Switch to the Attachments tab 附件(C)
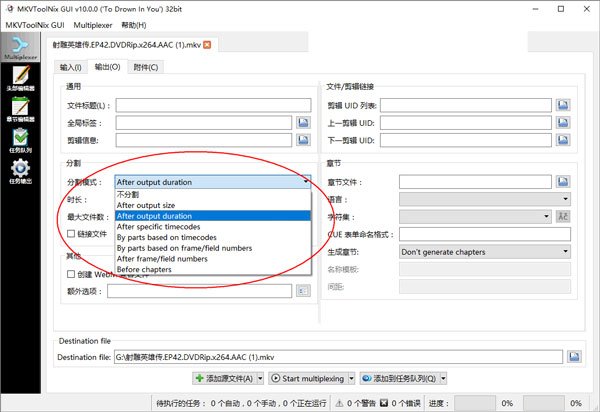The image size is (600, 412). pyautogui.click(x=146, y=67)
